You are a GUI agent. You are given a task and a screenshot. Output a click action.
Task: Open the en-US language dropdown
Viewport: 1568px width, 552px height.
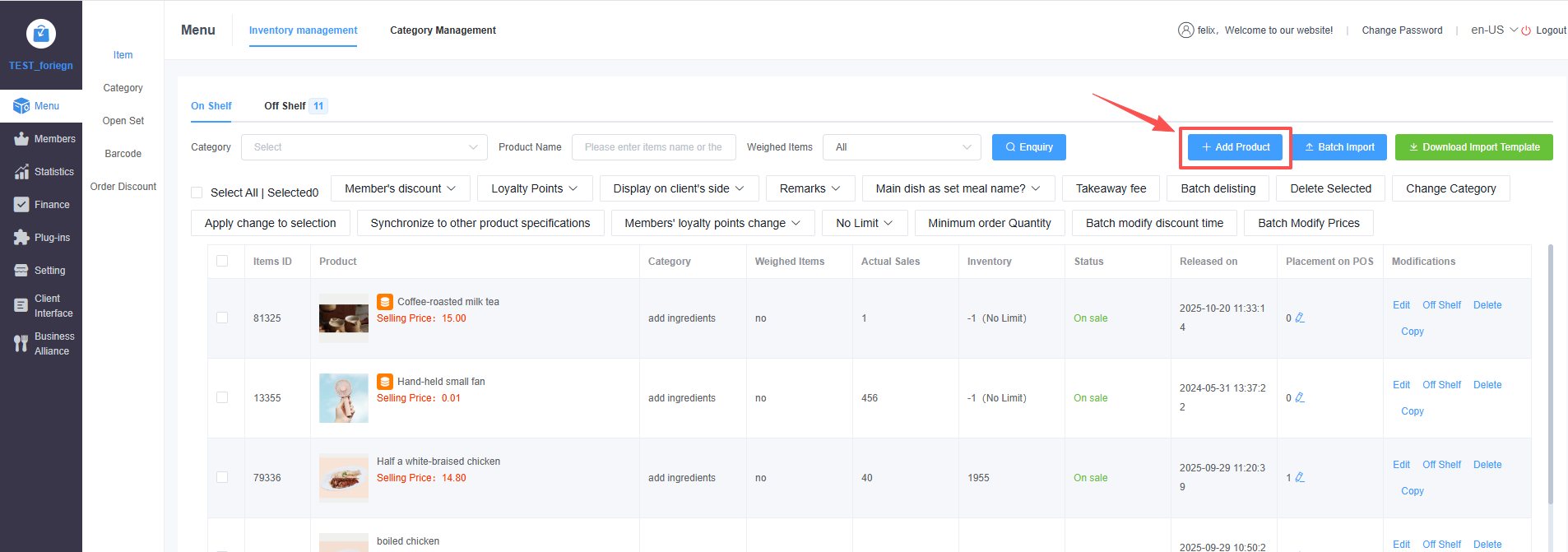coord(1494,30)
